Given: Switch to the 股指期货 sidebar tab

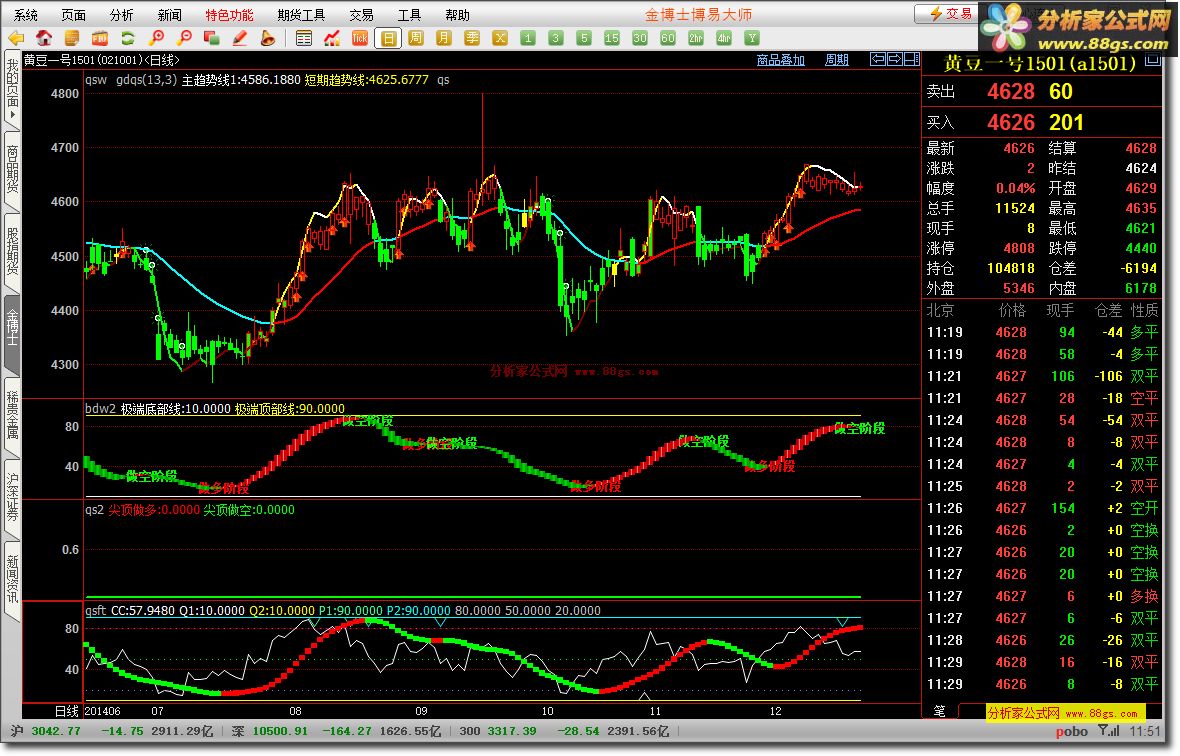Looking at the screenshot, I should click(x=12, y=251).
